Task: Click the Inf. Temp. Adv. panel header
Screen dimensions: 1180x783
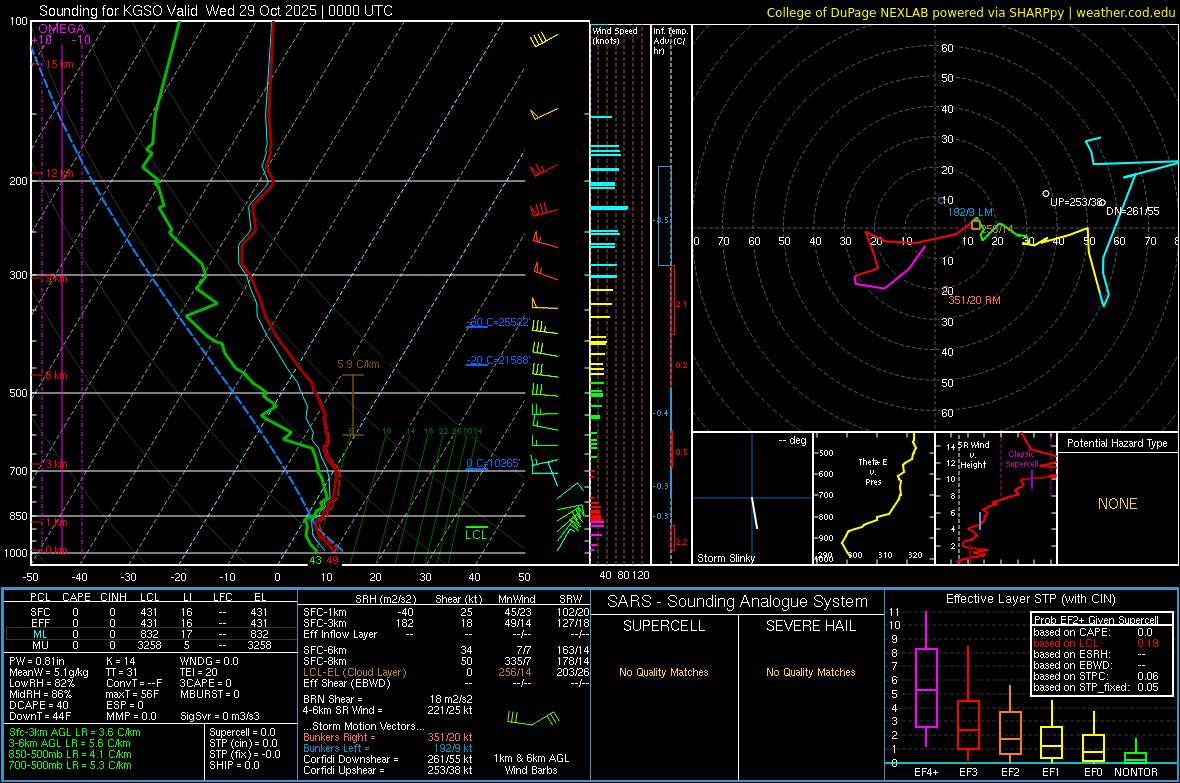Action: pyautogui.click(x=671, y=41)
